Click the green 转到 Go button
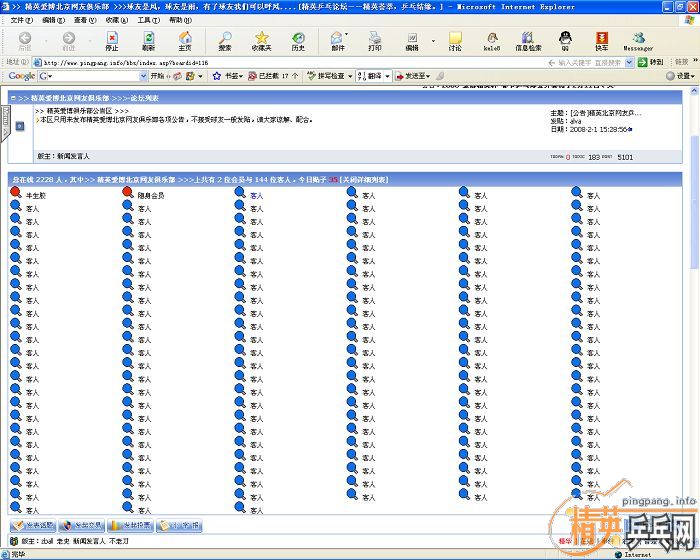This screenshot has height=560, width=700. (651, 63)
